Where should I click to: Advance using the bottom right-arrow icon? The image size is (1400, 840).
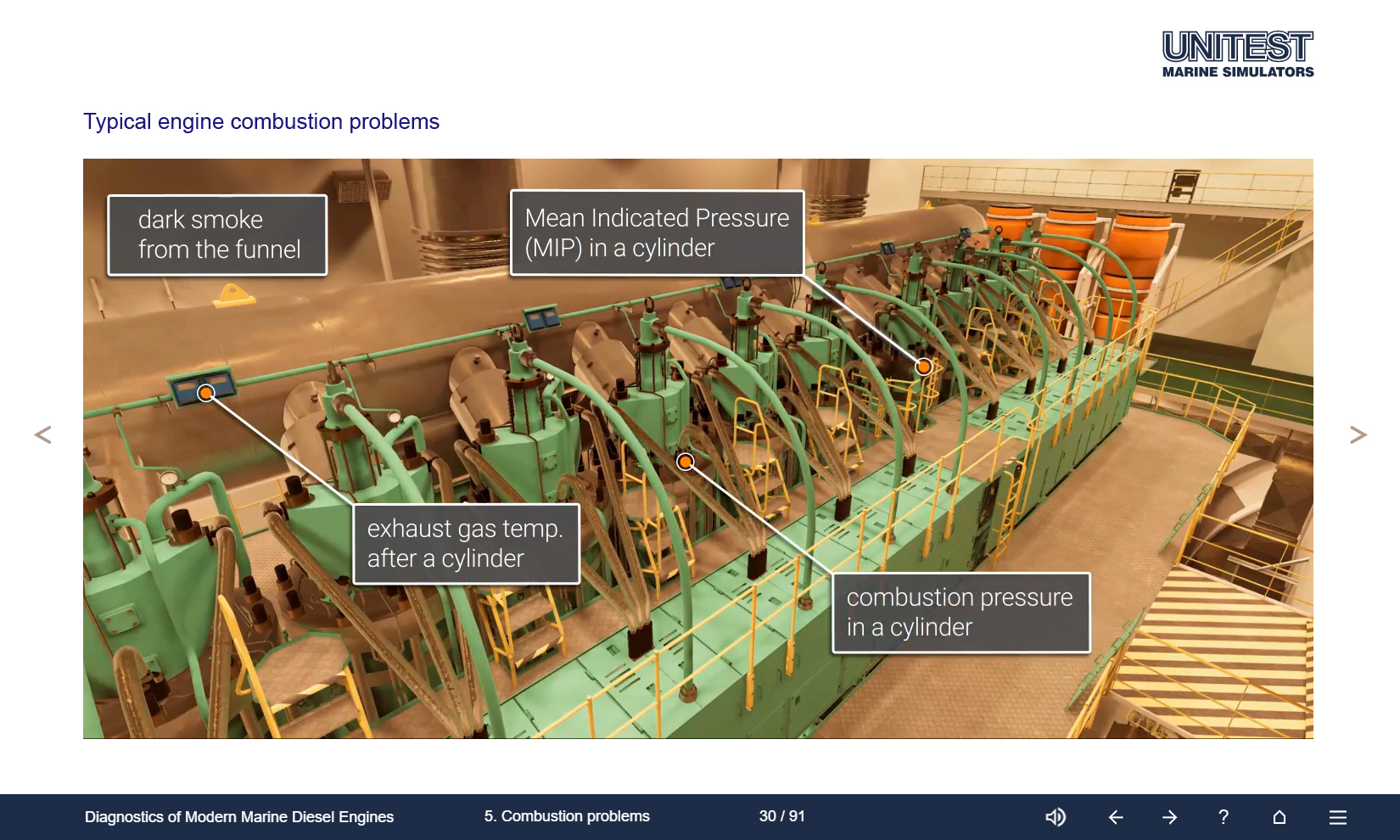[1170, 817]
